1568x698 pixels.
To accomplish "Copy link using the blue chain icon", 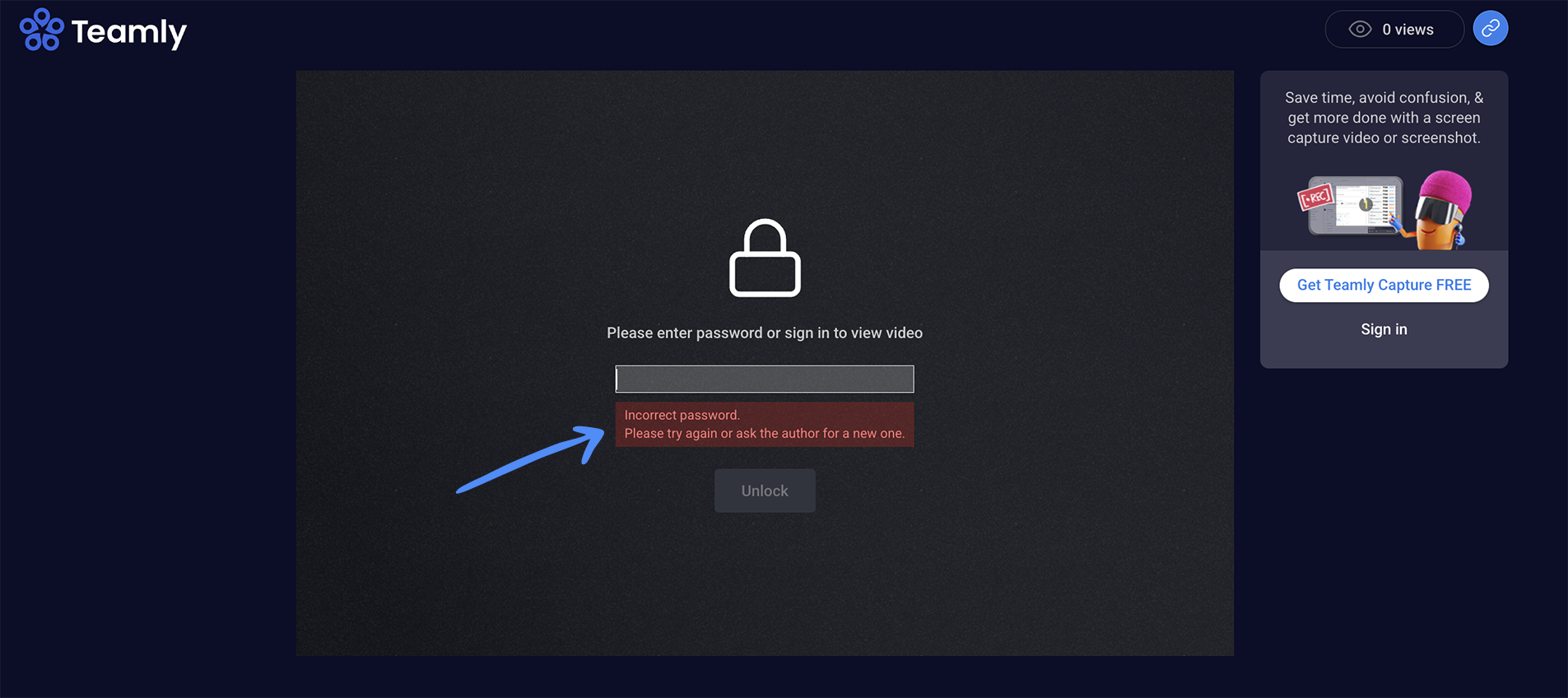I will click(x=1491, y=29).
